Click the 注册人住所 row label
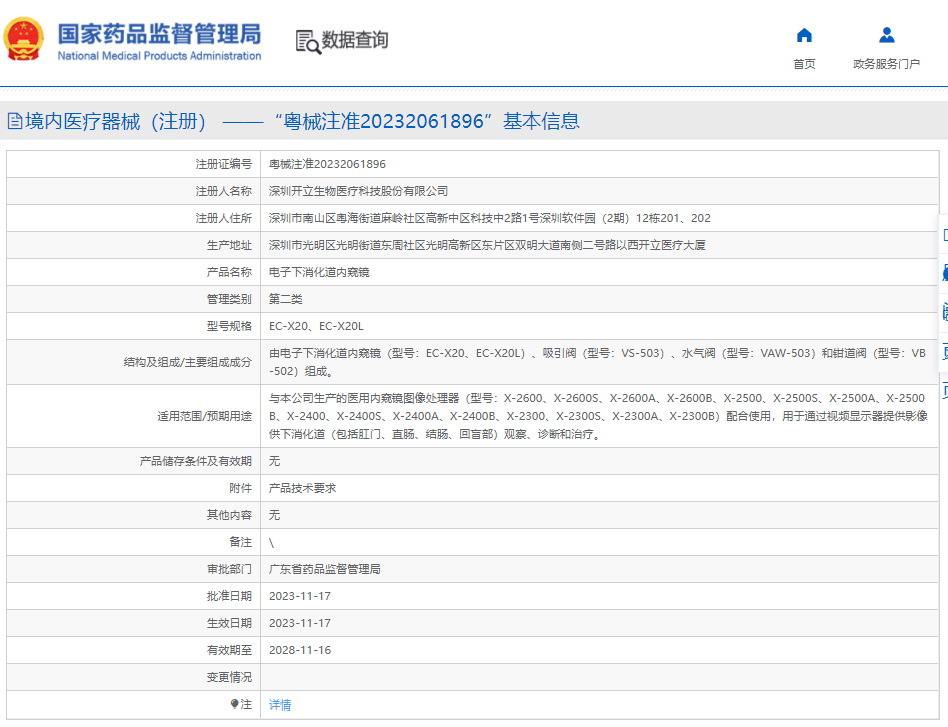This screenshot has width=948, height=727. click(223, 218)
